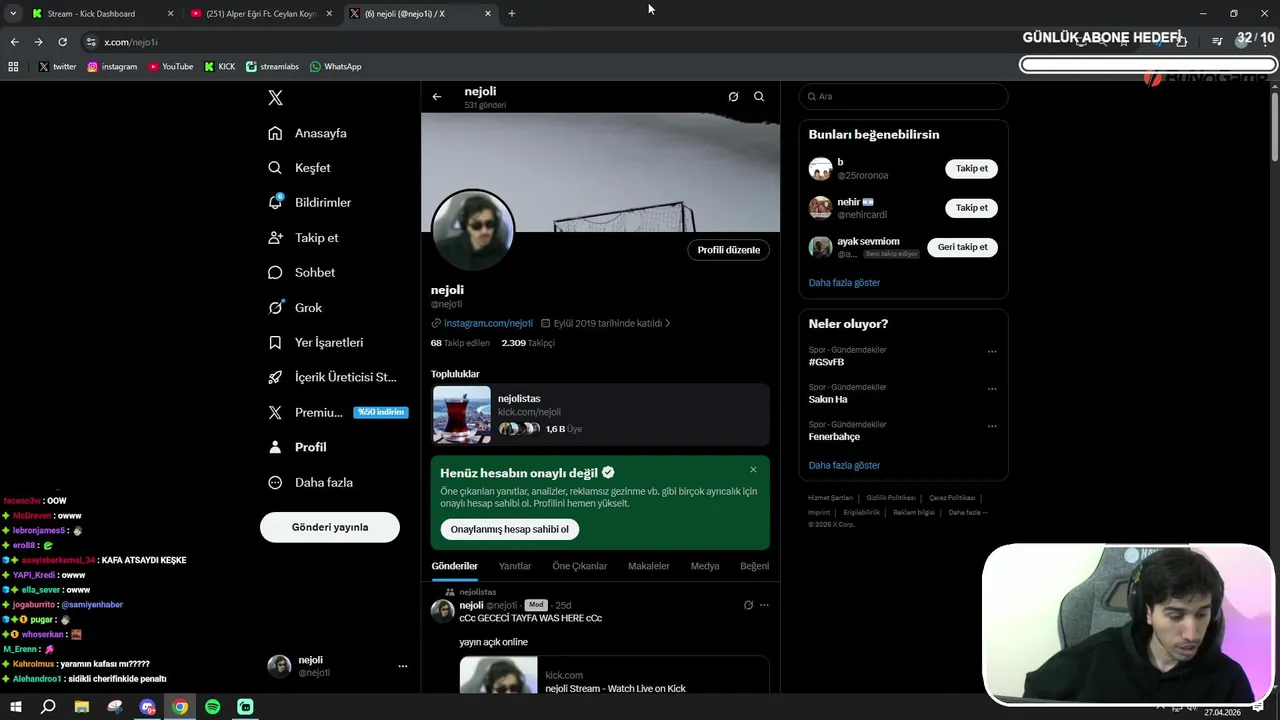Click the X logo in sidebar
The width and height of the screenshot is (1280, 720).
click(x=276, y=98)
